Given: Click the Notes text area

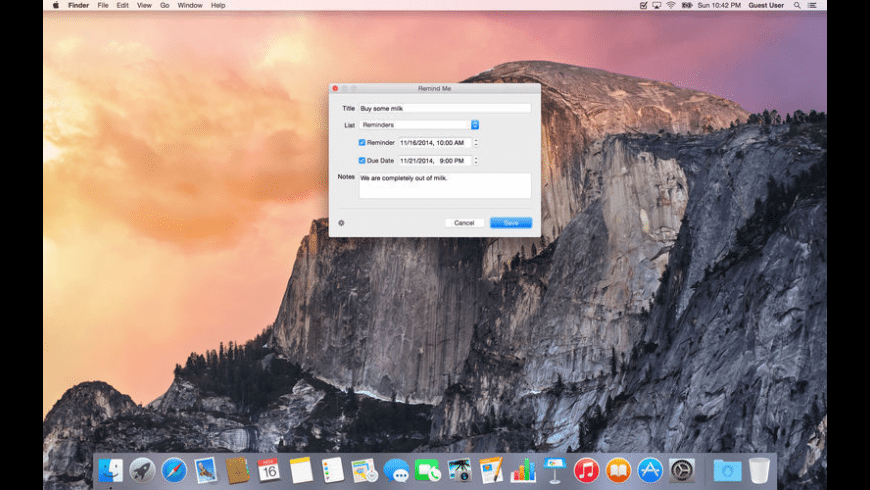Looking at the screenshot, I should [x=445, y=185].
